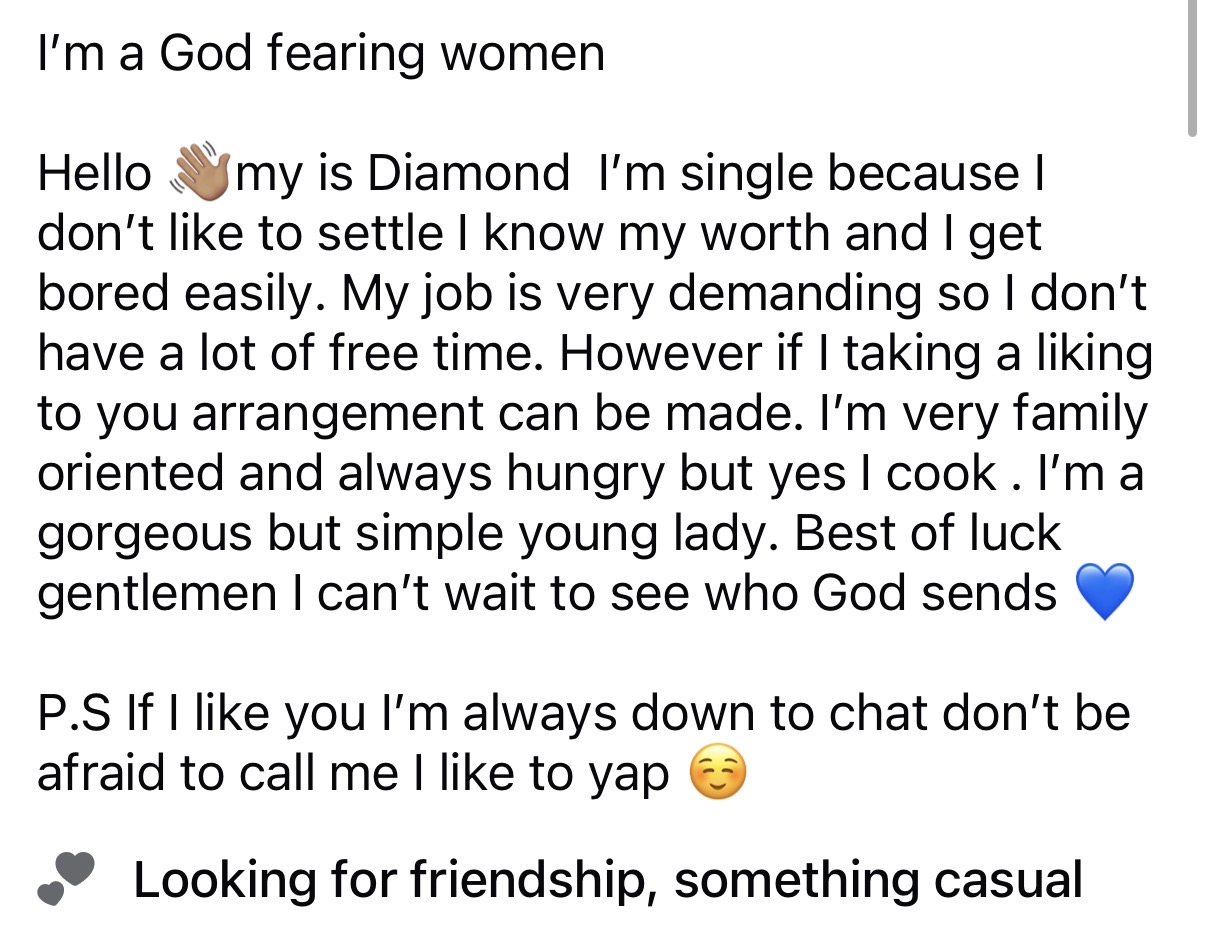This screenshot has width=1206, height=952.
Task: Click the "I'm a God fearing women" headline
Action: [x=321, y=54]
